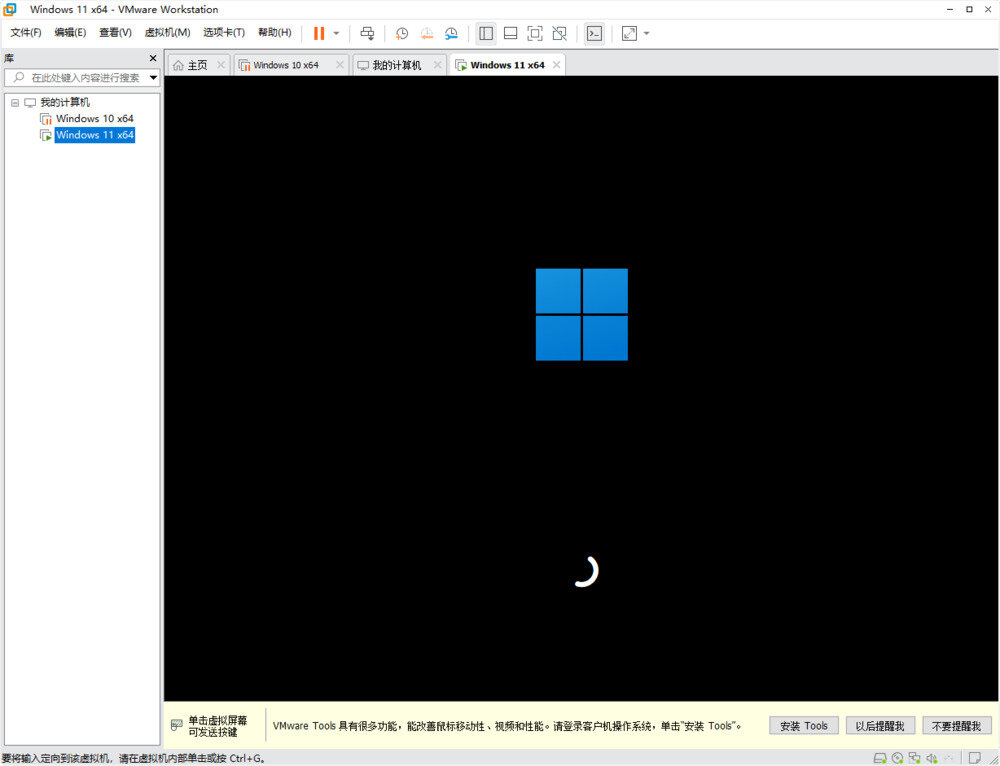Click the sound device status icon
The height and width of the screenshot is (766, 1000).
click(x=931, y=757)
